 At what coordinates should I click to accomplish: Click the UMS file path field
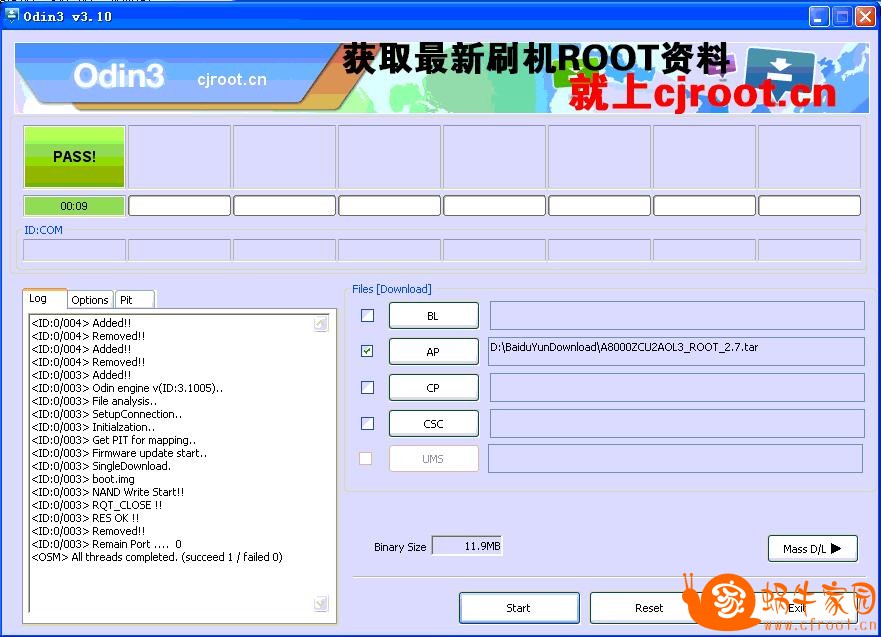[675, 459]
